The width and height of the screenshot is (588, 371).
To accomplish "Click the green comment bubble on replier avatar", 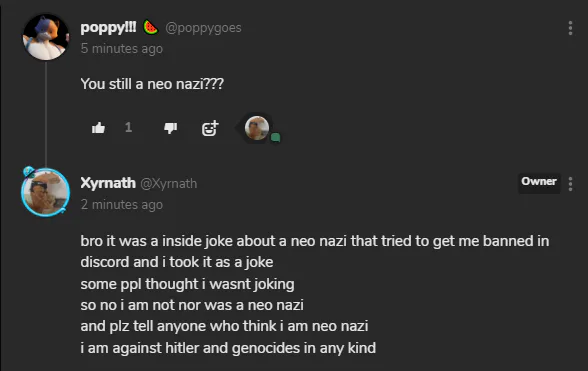I will [276, 138].
